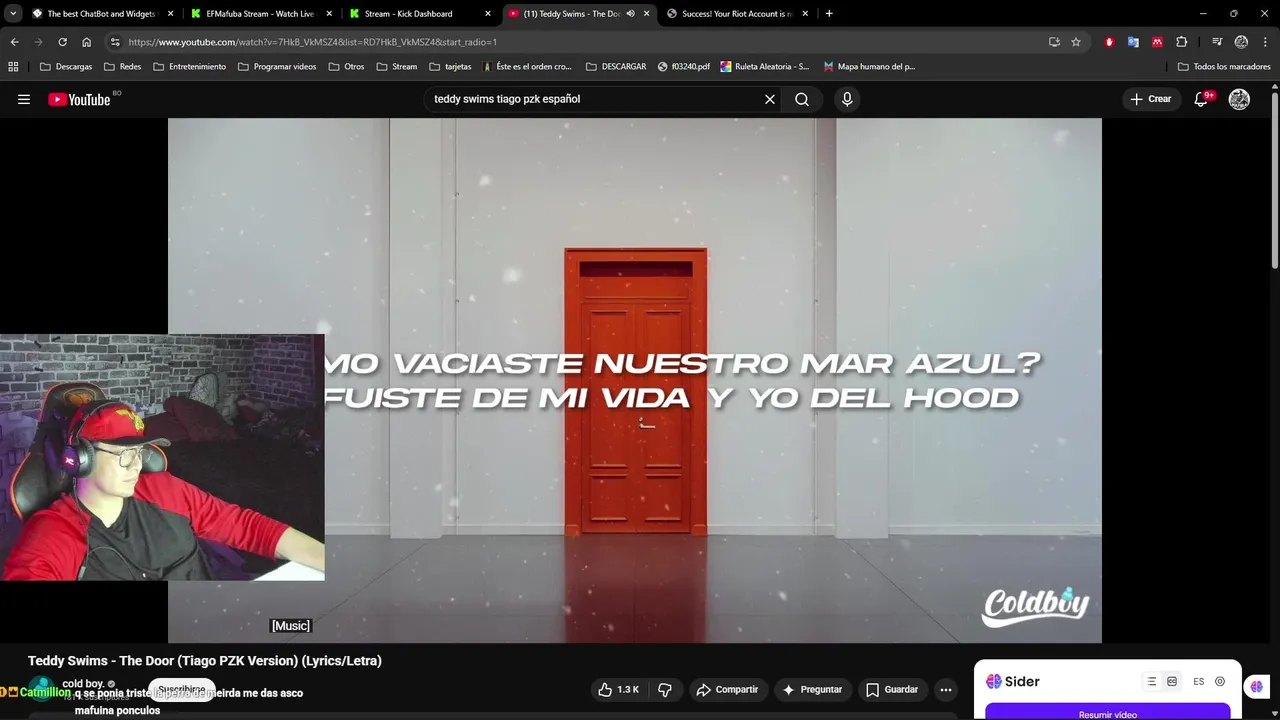Screen dimensions: 1280x720
Task: Open the red hand blocker extension
Action: point(1109,42)
